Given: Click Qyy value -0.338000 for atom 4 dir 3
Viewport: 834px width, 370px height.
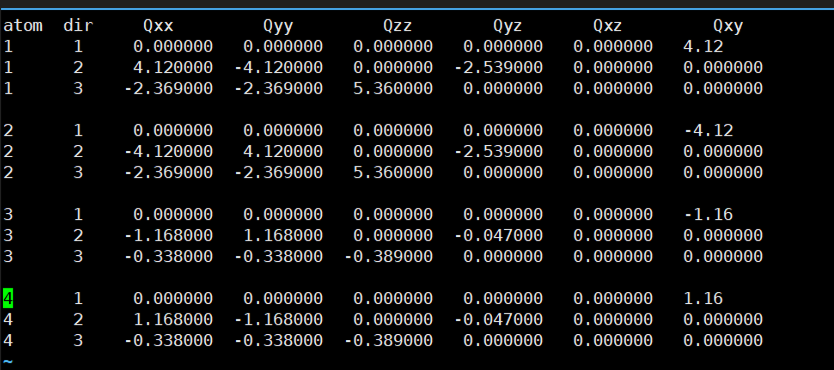Looking at the screenshot, I should (278, 340).
